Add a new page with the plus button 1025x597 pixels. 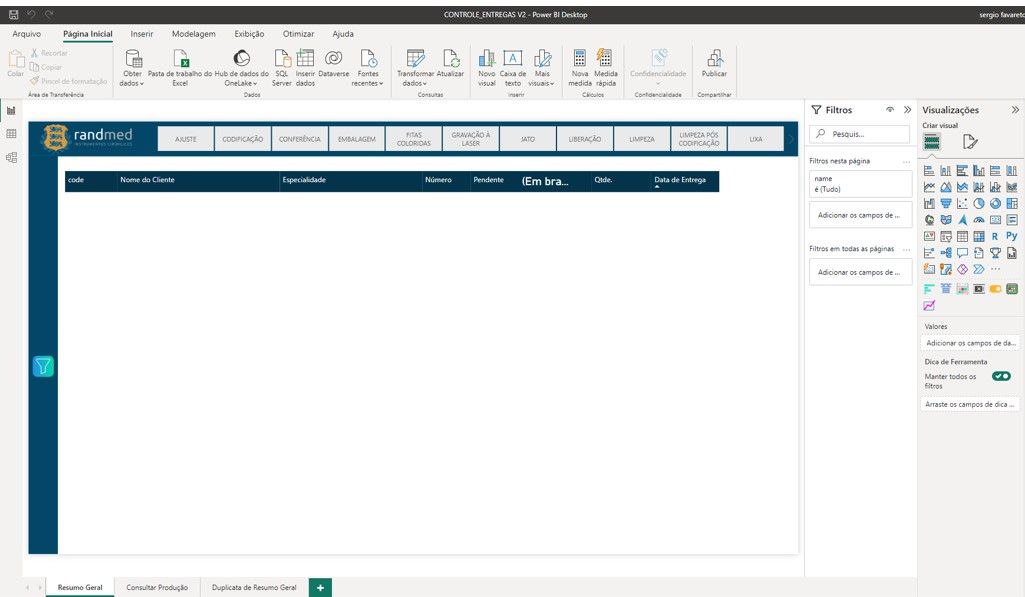320,587
